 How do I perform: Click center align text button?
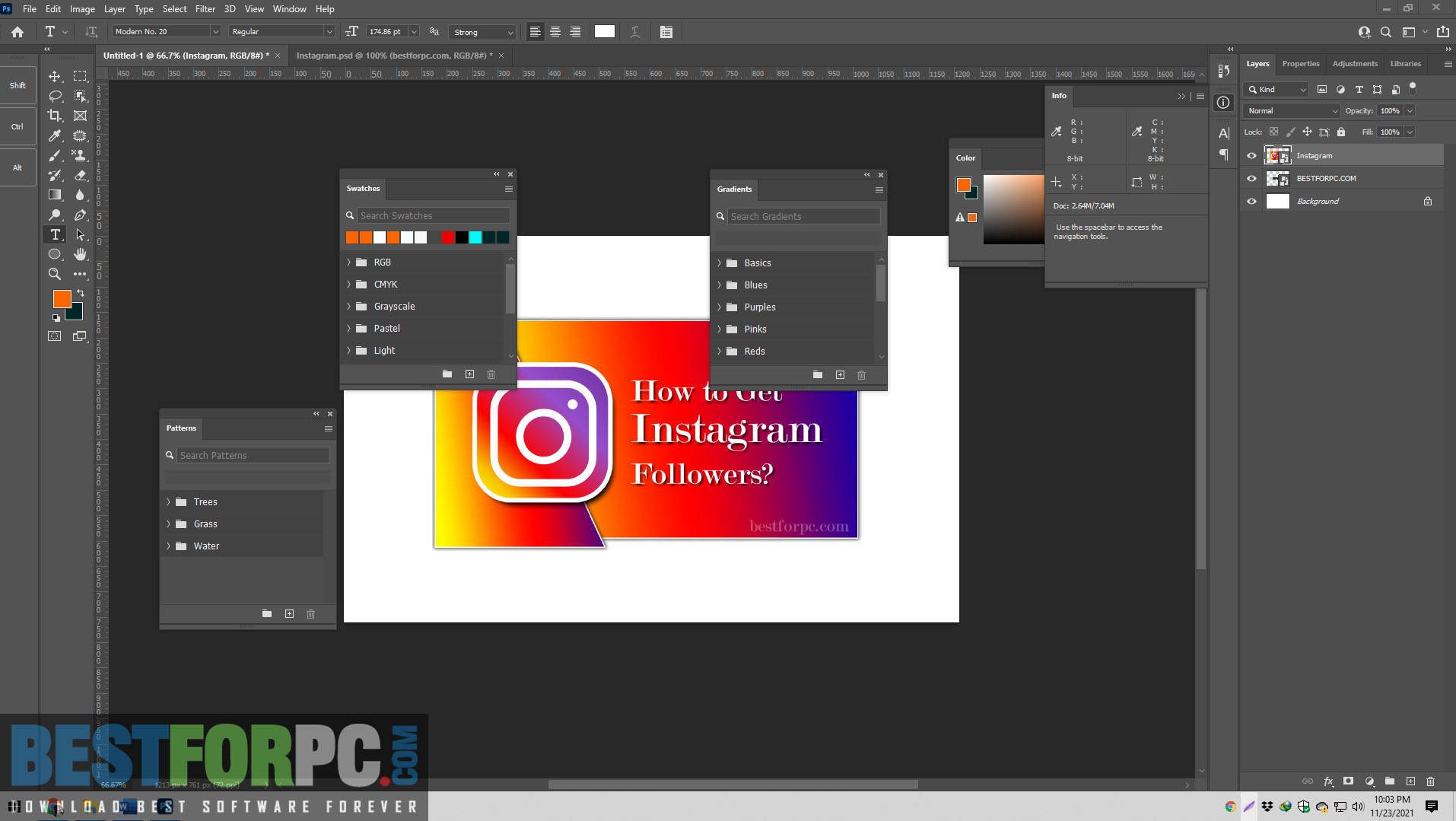555,31
